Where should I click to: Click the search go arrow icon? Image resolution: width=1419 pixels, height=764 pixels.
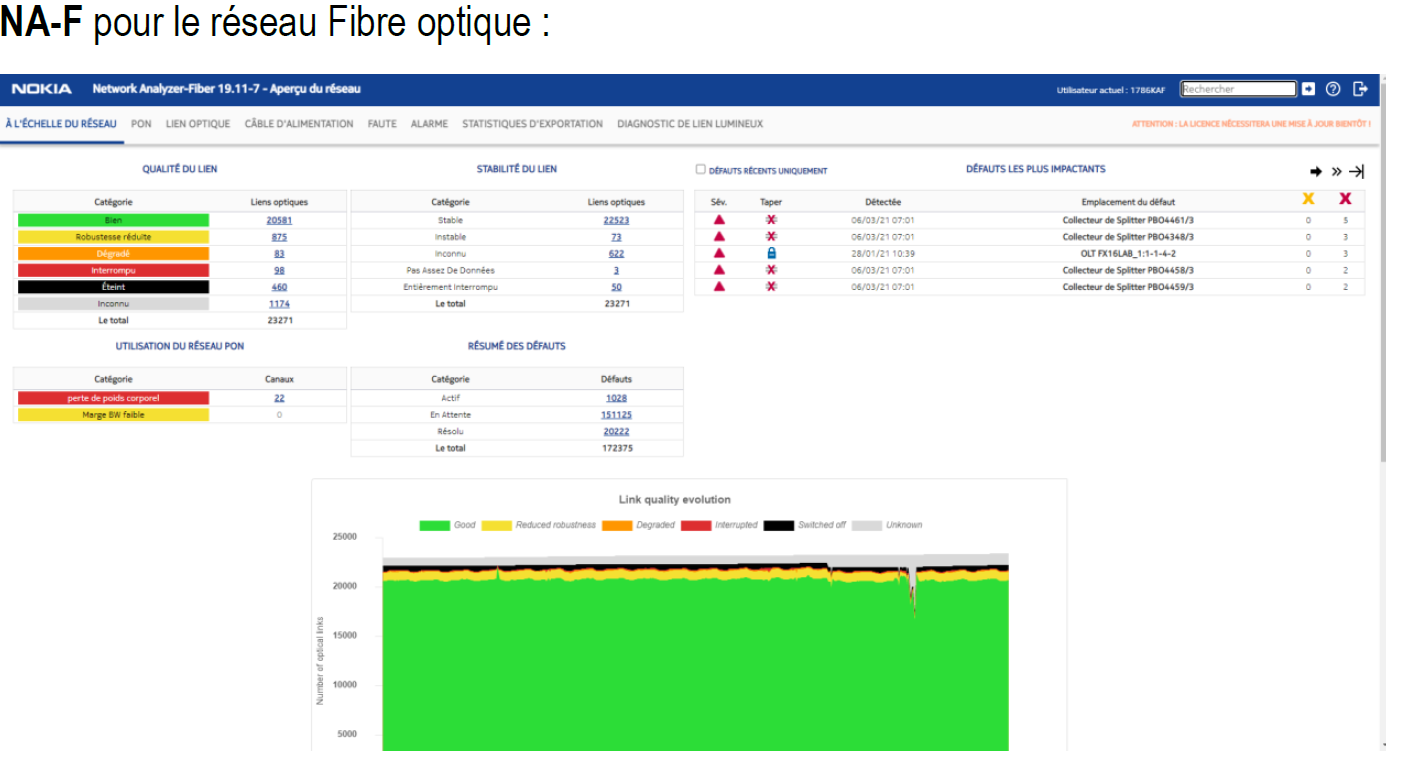[x=1308, y=89]
